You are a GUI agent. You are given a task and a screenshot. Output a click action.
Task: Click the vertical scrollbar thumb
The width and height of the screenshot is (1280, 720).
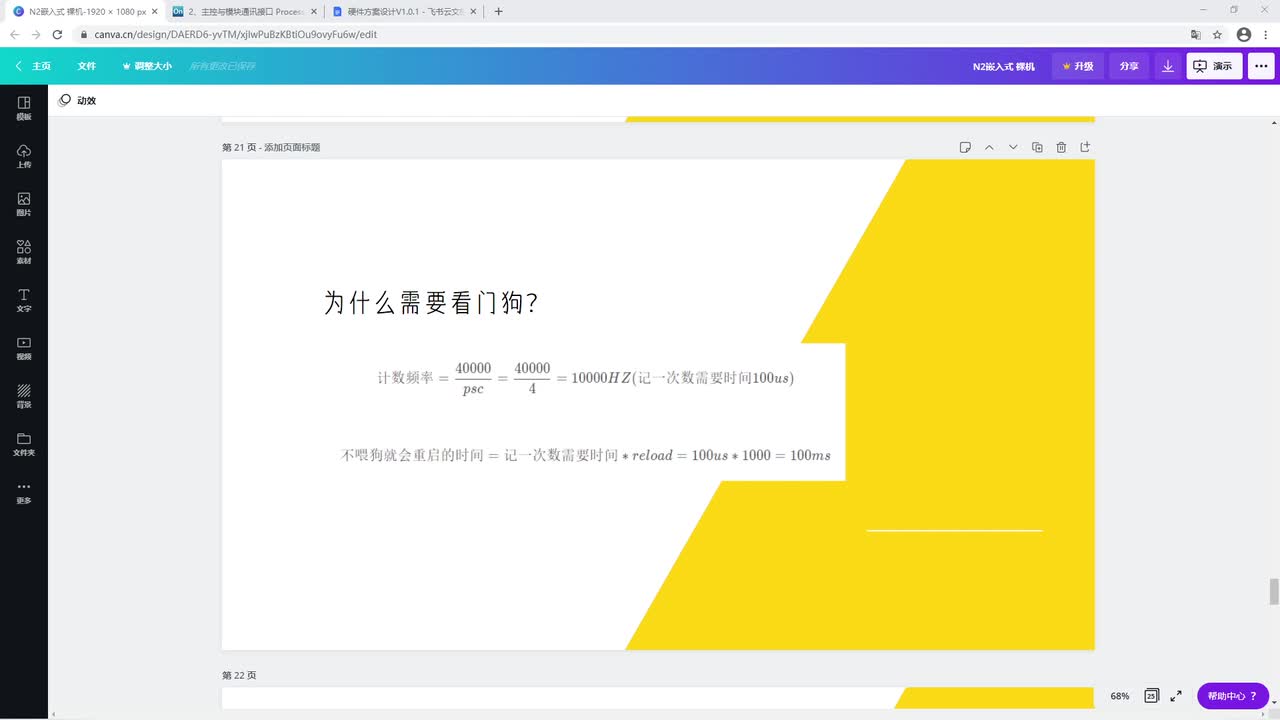[x=1274, y=591]
